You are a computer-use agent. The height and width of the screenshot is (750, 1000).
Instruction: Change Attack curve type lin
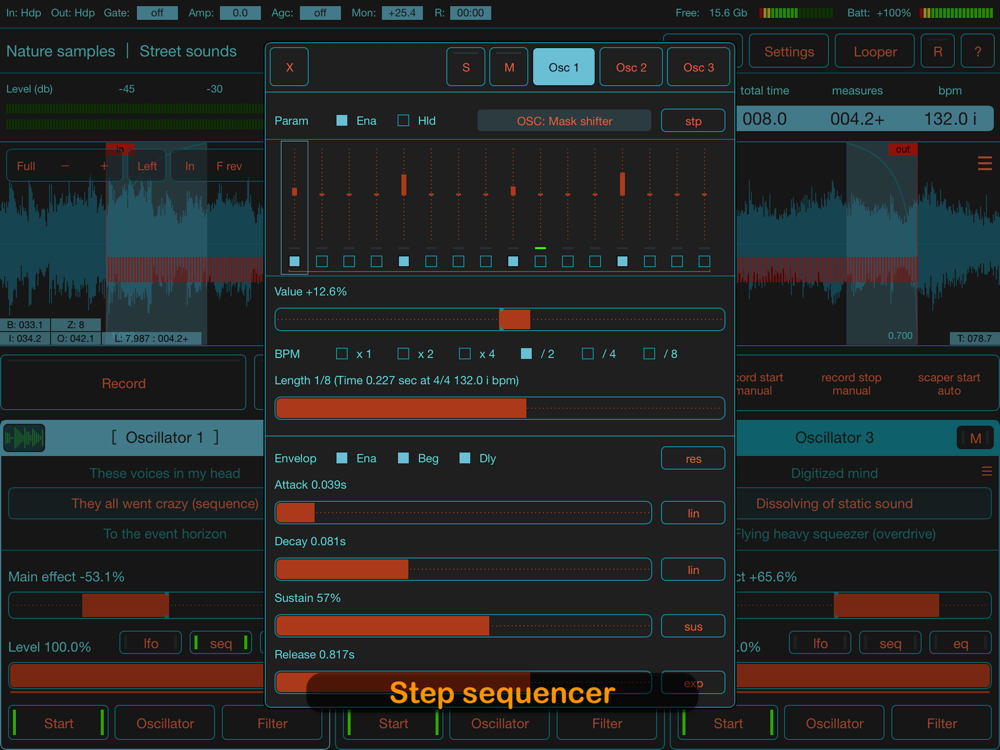pos(693,513)
